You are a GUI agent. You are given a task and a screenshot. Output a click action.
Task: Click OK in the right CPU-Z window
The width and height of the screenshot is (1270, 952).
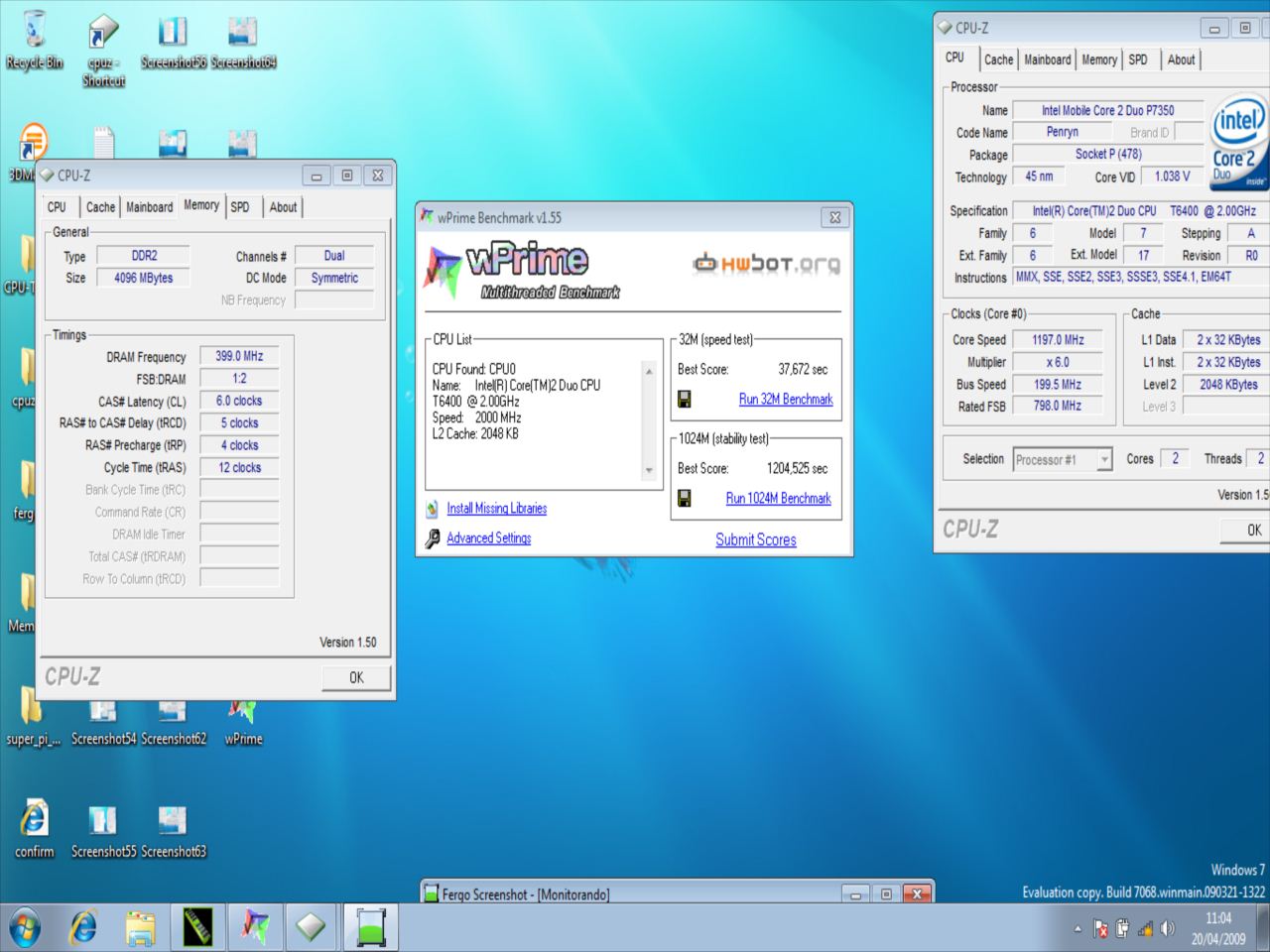1246,530
